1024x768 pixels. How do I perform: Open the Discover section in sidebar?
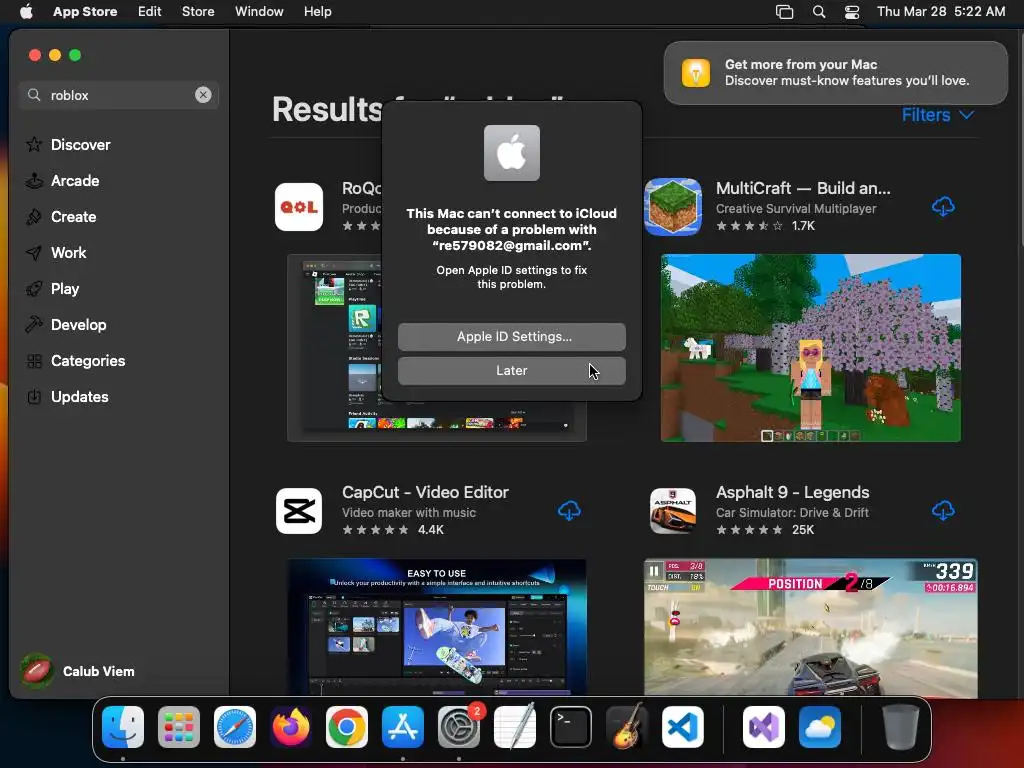(68, 144)
